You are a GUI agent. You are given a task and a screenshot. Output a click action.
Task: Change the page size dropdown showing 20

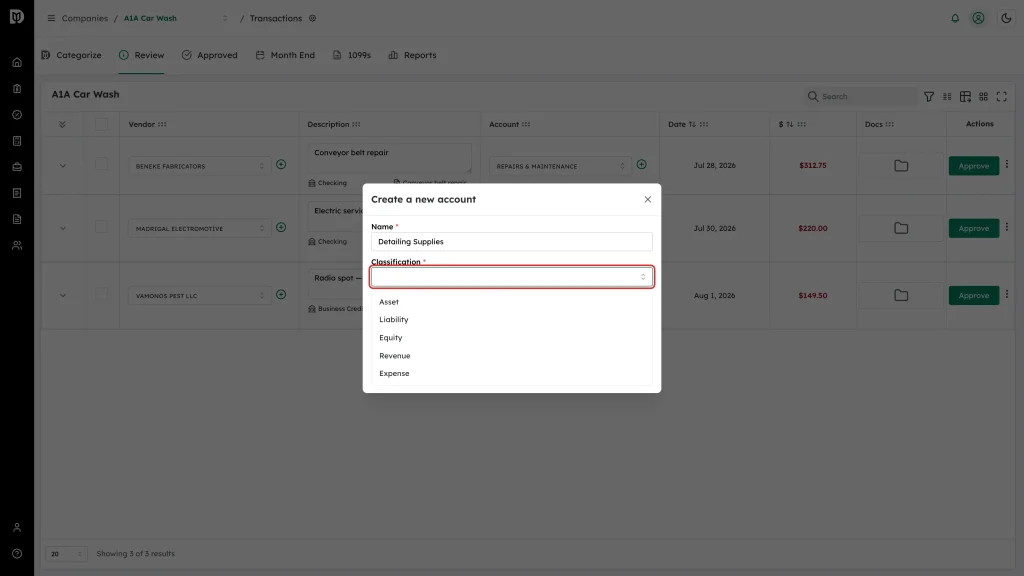66,554
